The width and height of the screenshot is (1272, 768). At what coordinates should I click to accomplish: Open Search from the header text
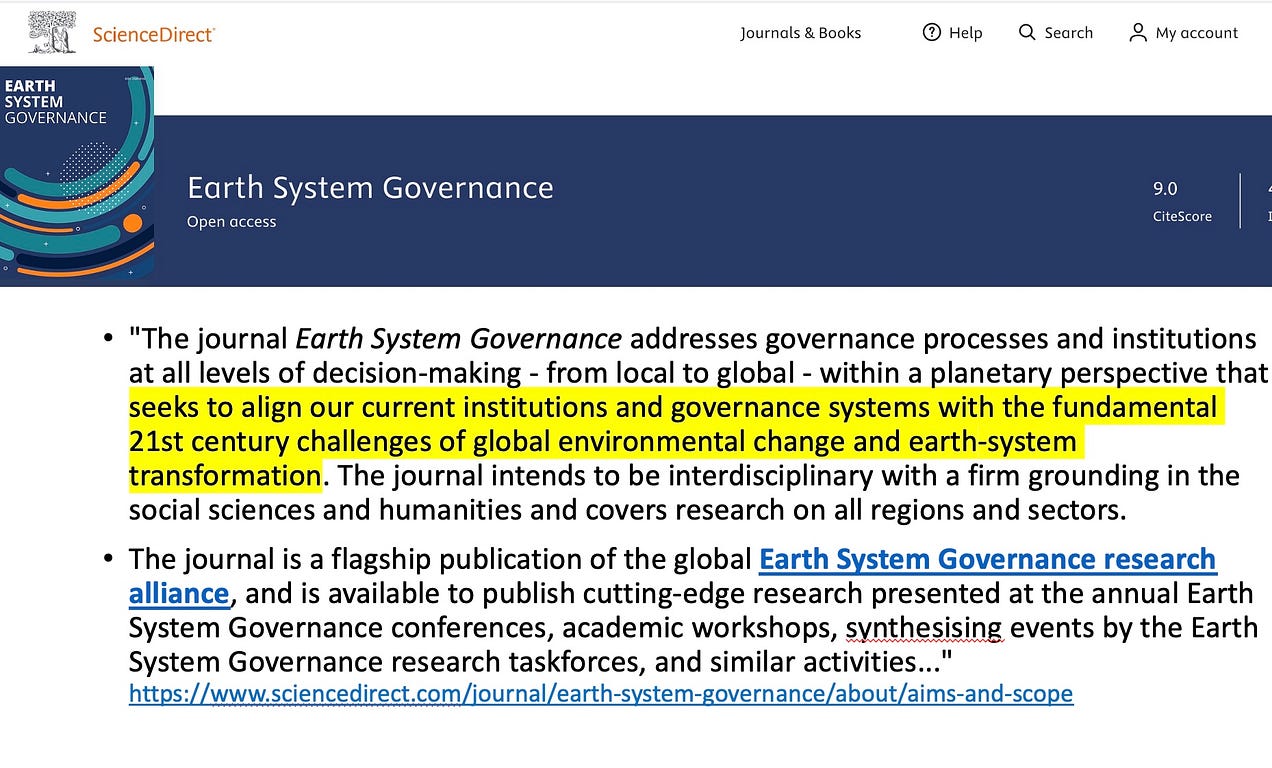click(x=1069, y=33)
